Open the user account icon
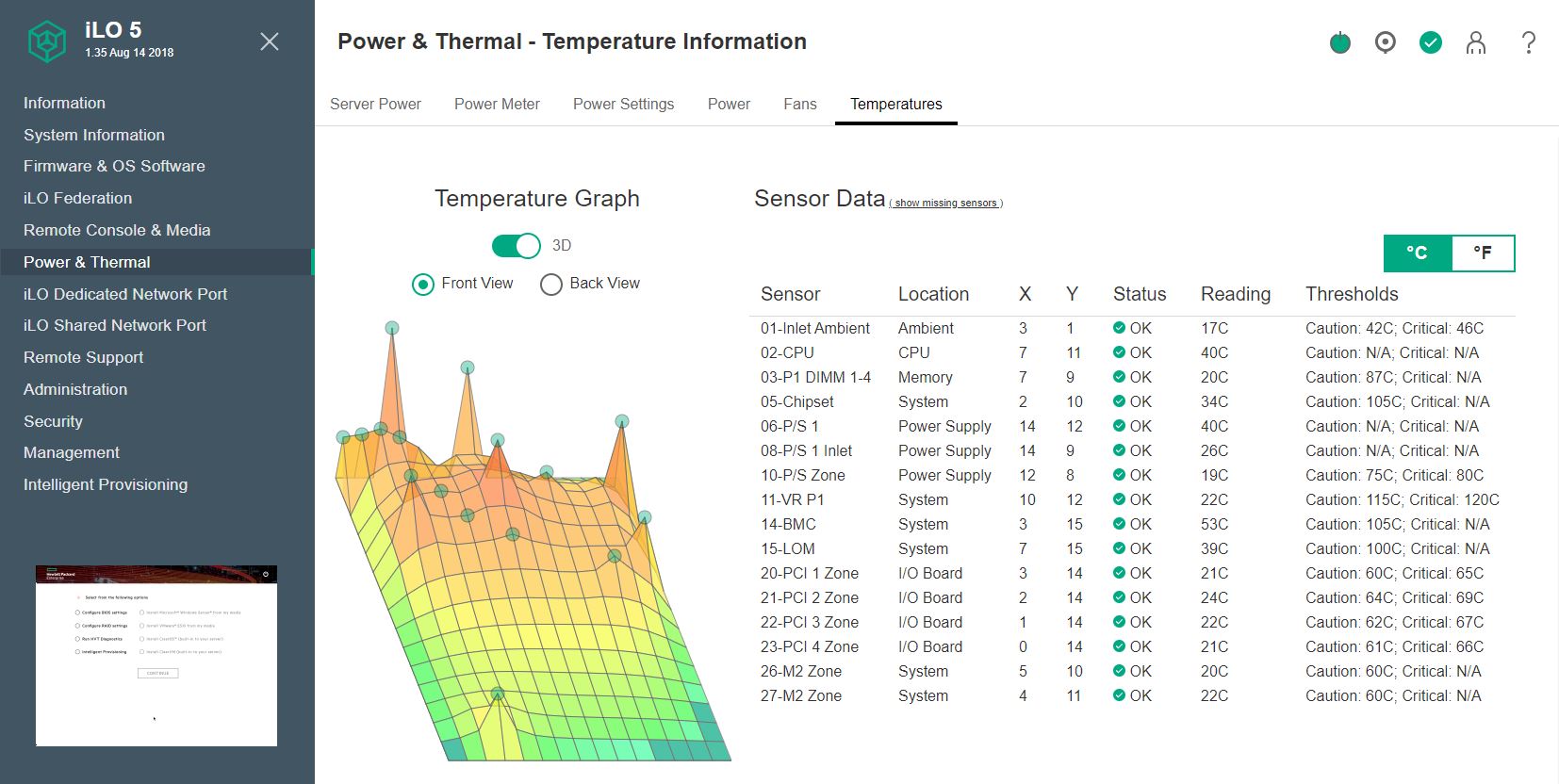Viewport: 1559px width, 784px height. point(1475,42)
